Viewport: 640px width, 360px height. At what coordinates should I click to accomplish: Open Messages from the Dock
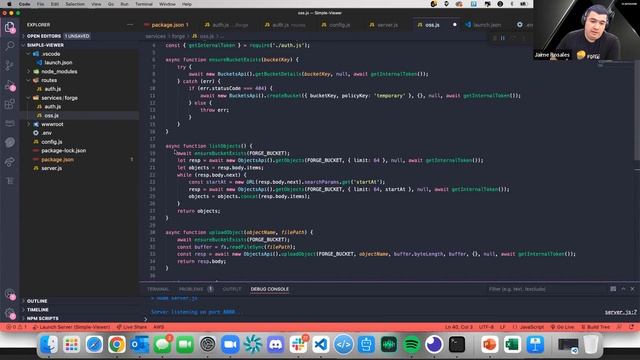[162, 344]
